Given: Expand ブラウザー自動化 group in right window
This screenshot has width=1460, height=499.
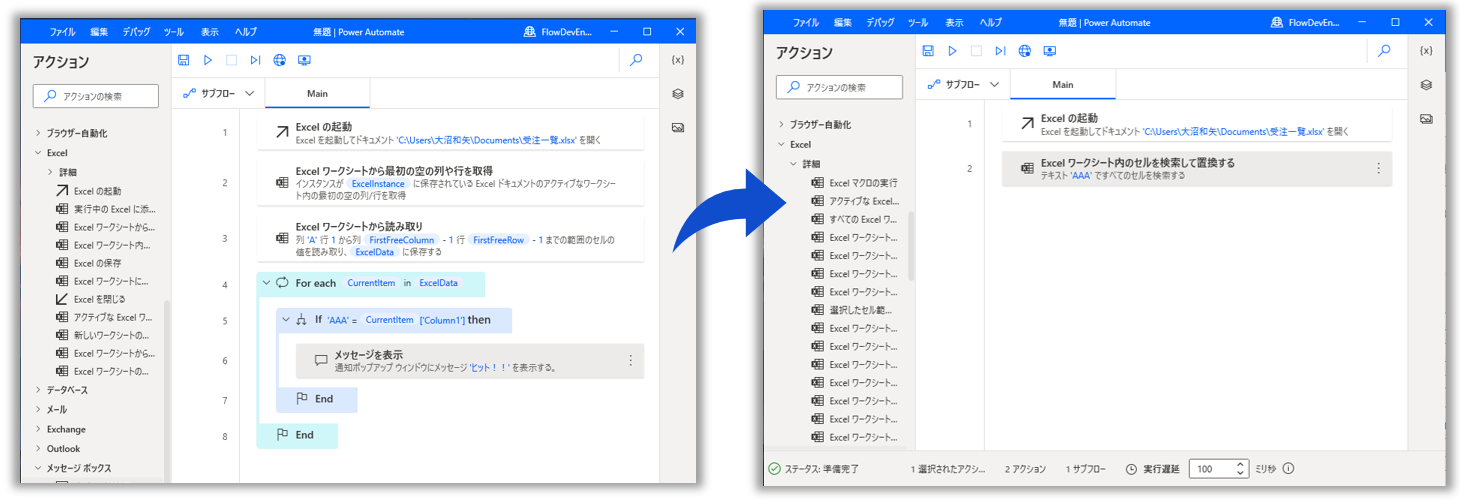Looking at the screenshot, I should [x=781, y=125].
